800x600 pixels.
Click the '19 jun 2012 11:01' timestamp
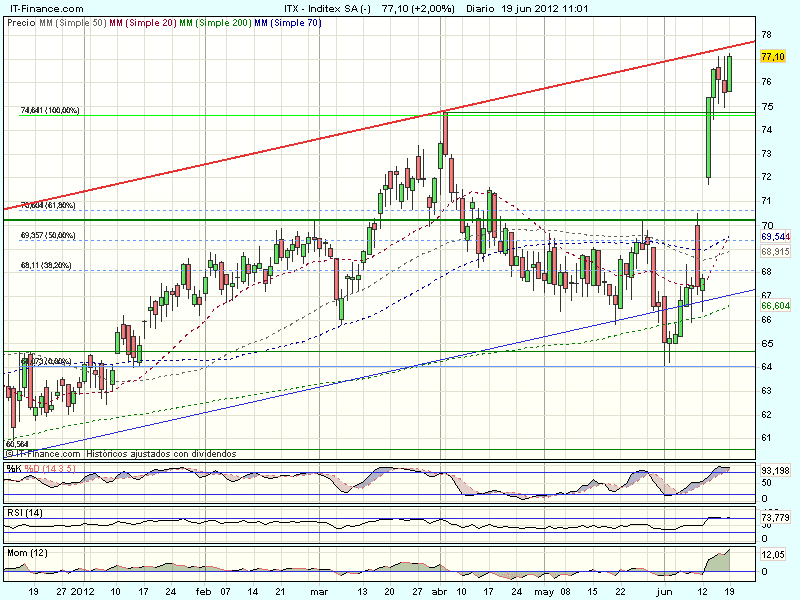[x=544, y=9]
